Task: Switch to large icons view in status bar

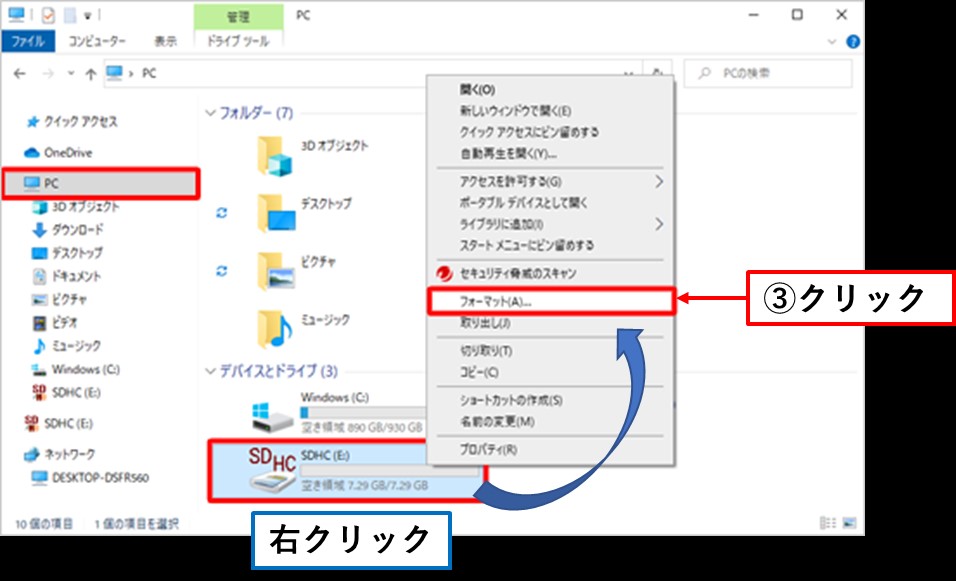Action: (x=849, y=523)
